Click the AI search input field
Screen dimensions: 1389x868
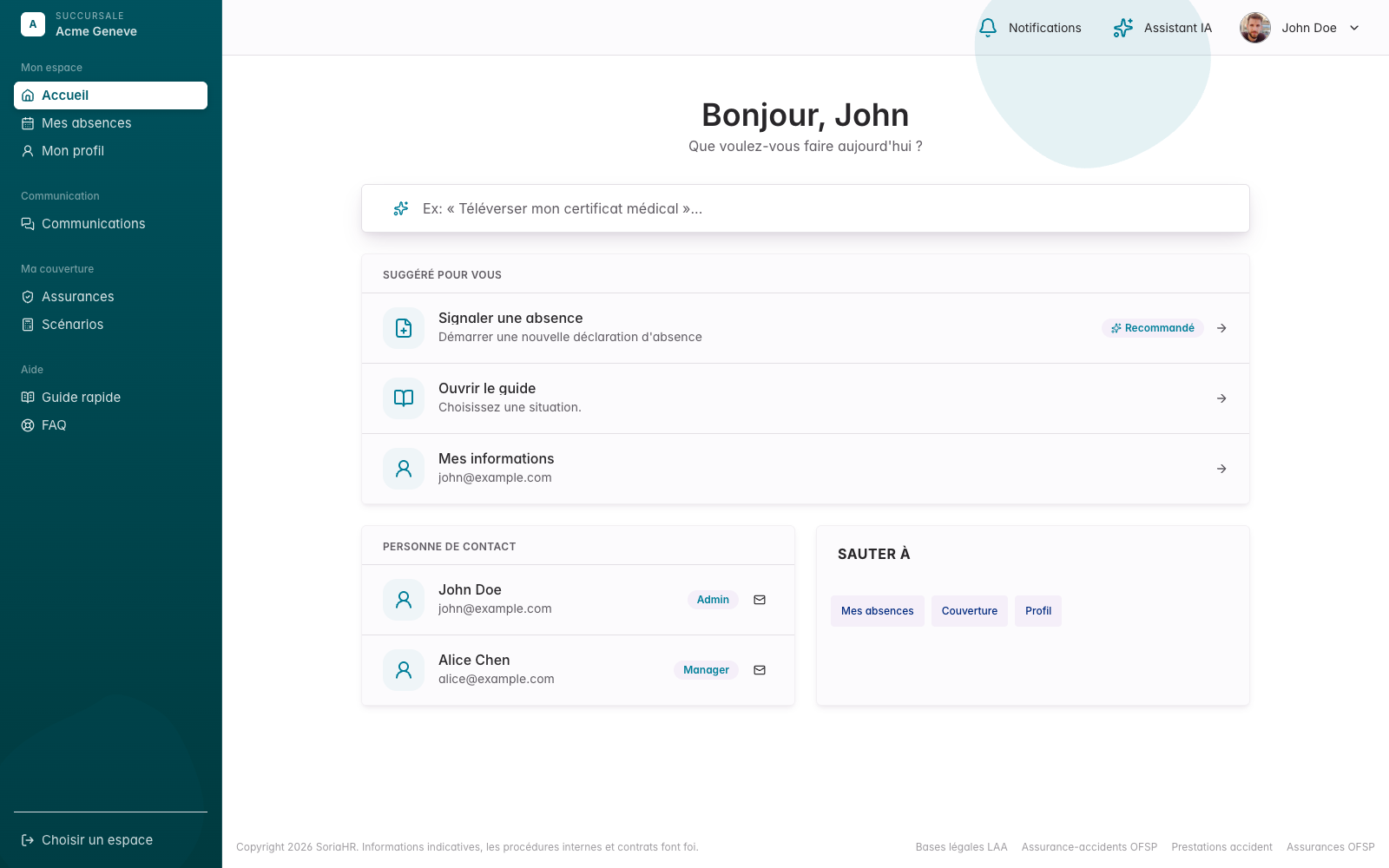click(806, 208)
